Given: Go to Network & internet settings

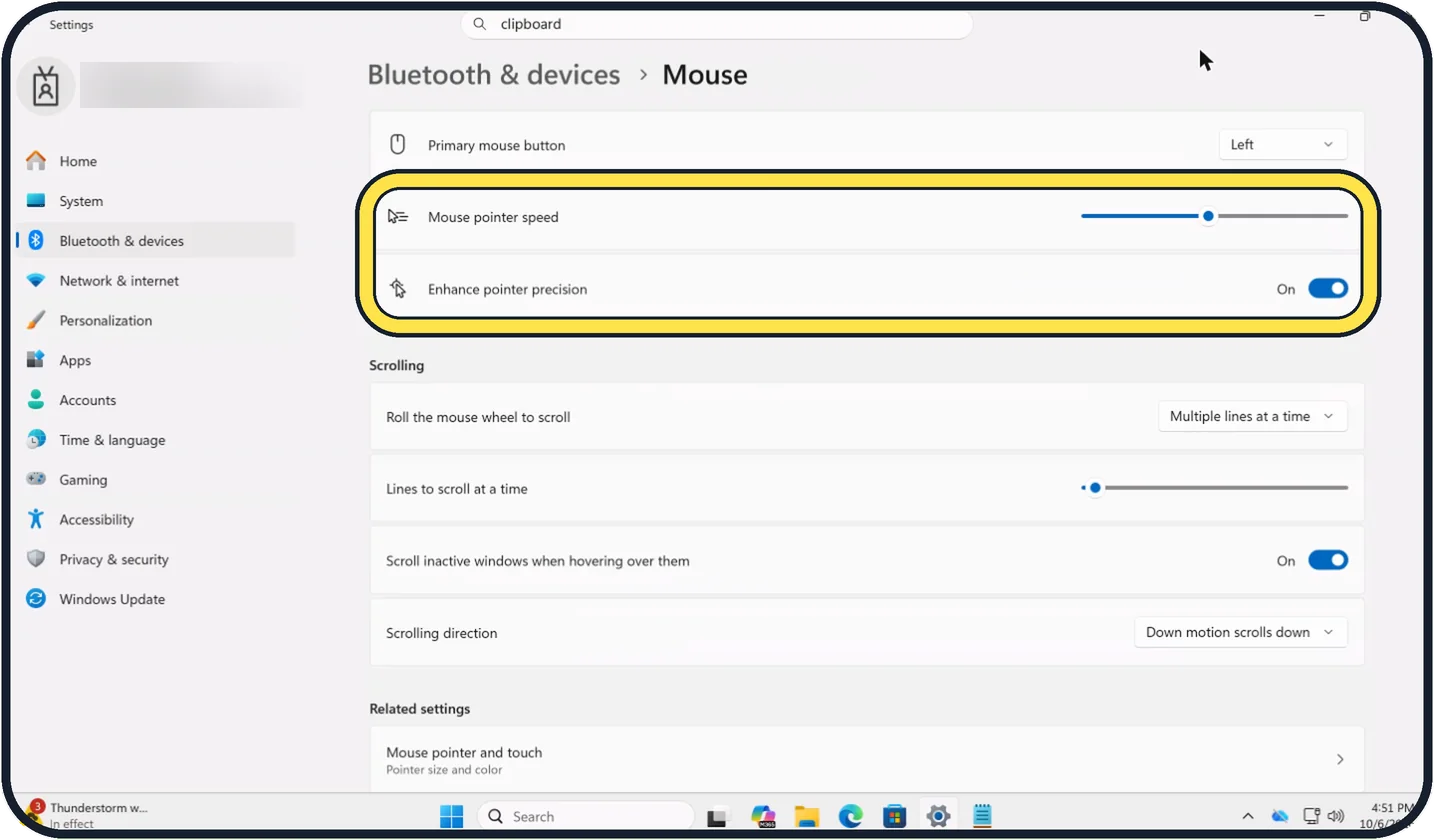Looking at the screenshot, I should coord(119,281).
